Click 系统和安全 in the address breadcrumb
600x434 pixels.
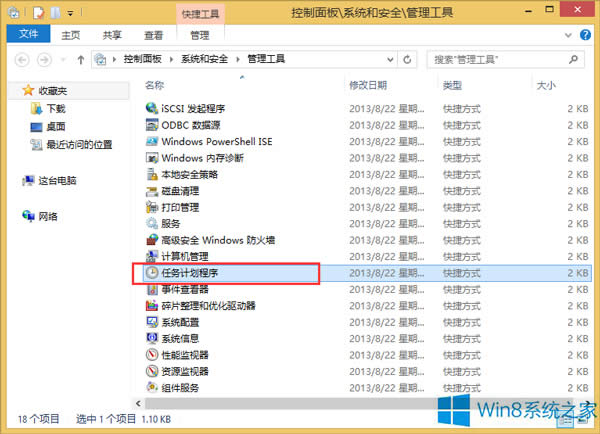coord(204,59)
